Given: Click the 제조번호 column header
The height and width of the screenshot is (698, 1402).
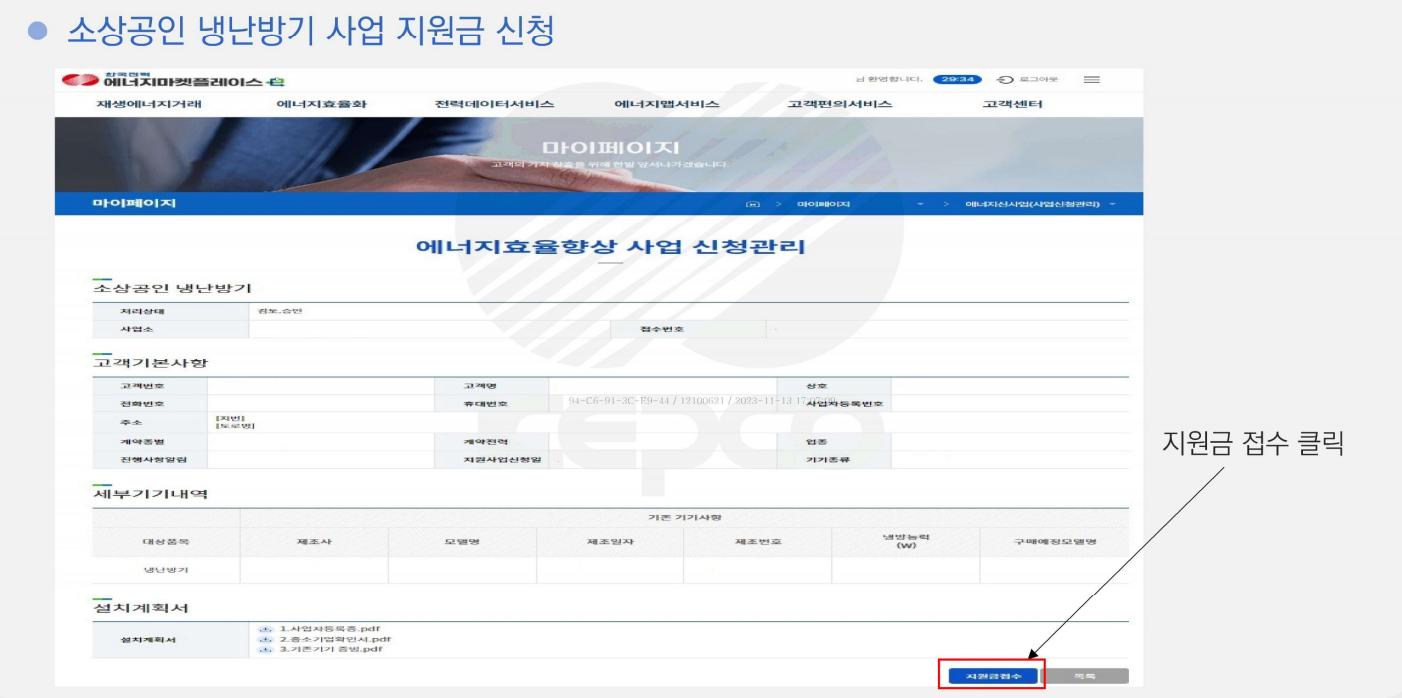Looking at the screenshot, I should 758,542.
